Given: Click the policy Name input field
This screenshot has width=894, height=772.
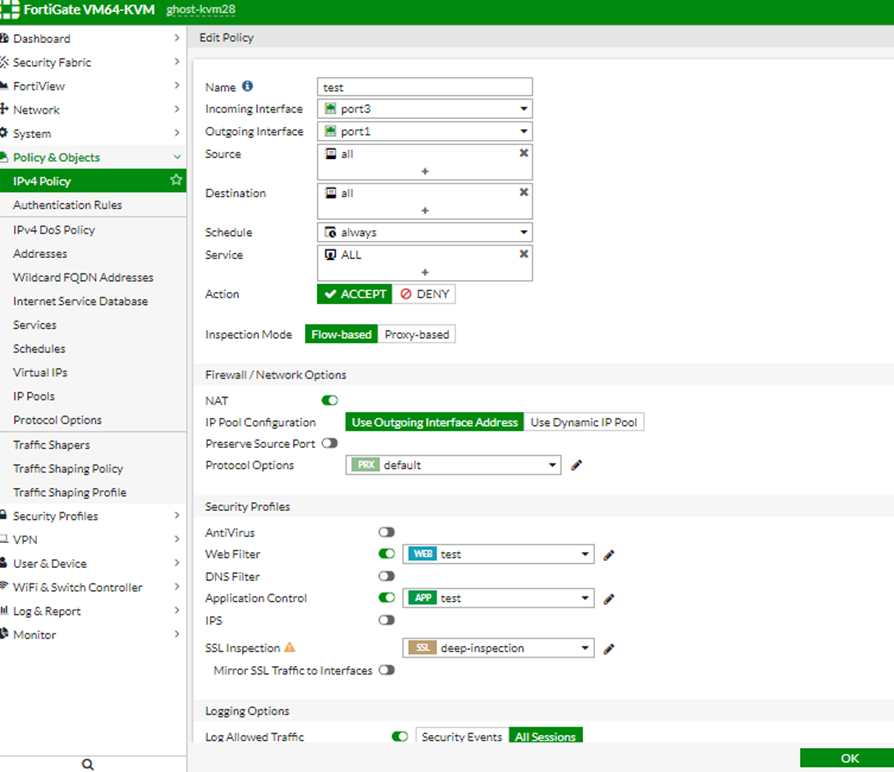Looking at the screenshot, I should tap(425, 88).
